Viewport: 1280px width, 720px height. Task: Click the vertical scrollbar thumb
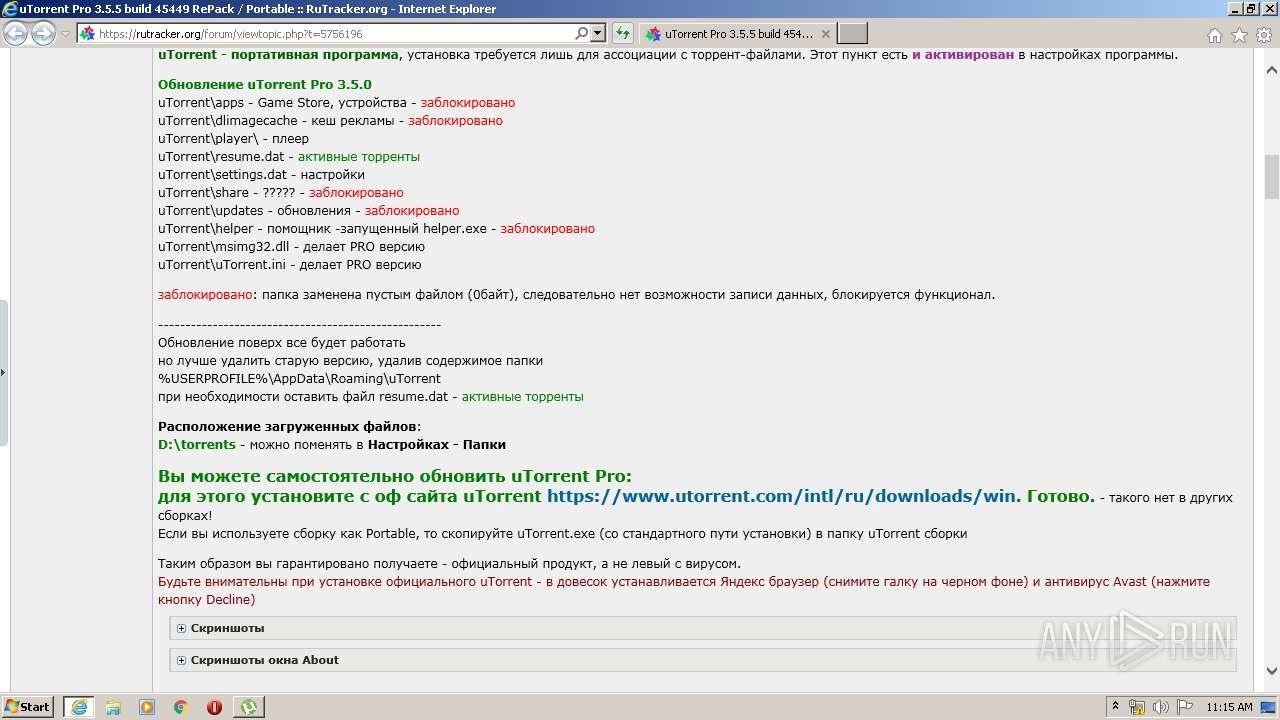[x=1272, y=177]
